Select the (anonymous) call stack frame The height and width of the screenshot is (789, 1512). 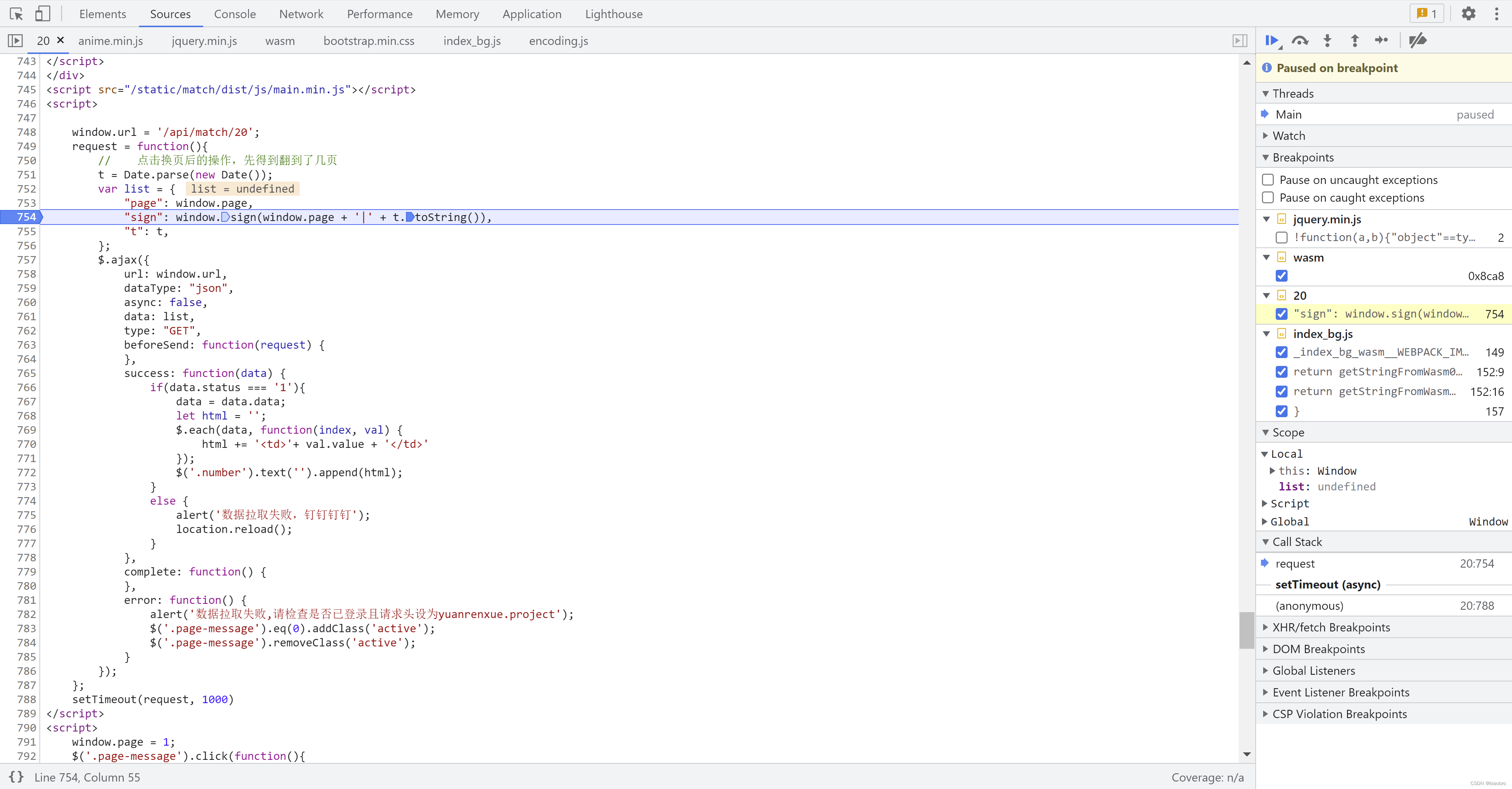click(1384, 606)
